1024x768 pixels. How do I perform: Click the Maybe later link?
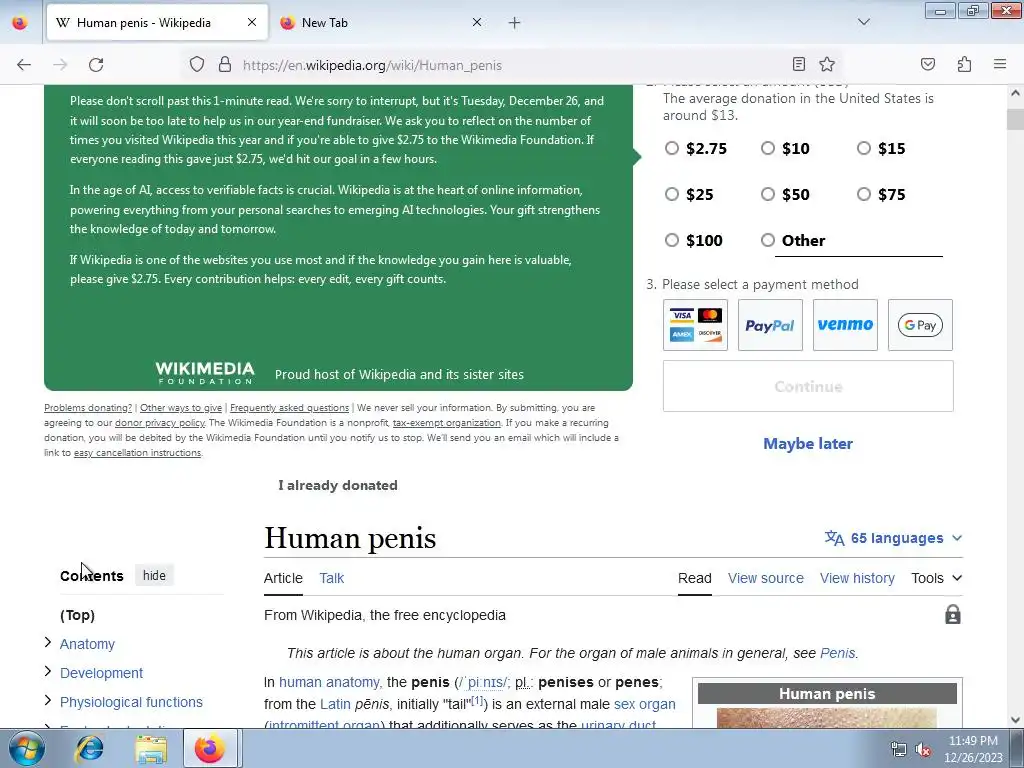pyautogui.click(x=808, y=443)
